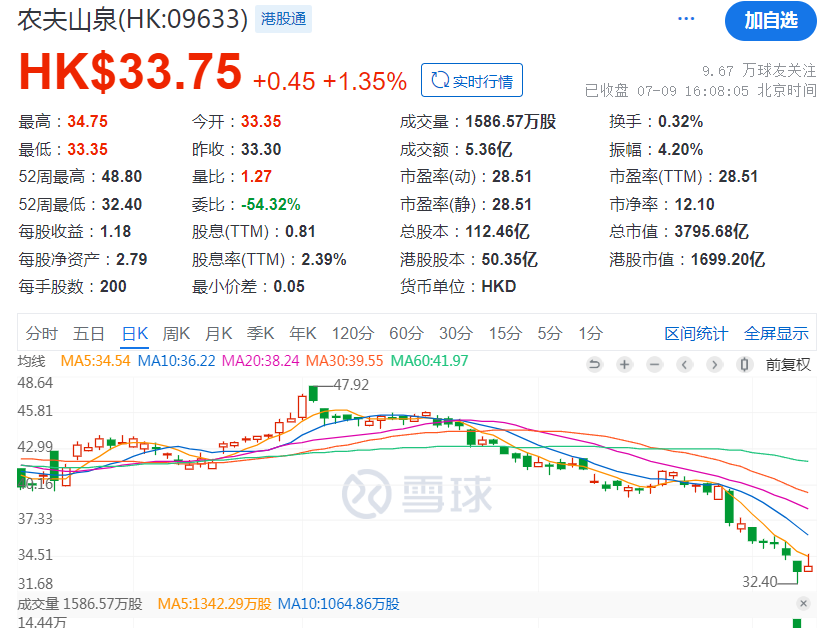Screen dimensions: 818x628
Task: Click the 每股收益 1.18 stat
Action: (x=75, y=231)
